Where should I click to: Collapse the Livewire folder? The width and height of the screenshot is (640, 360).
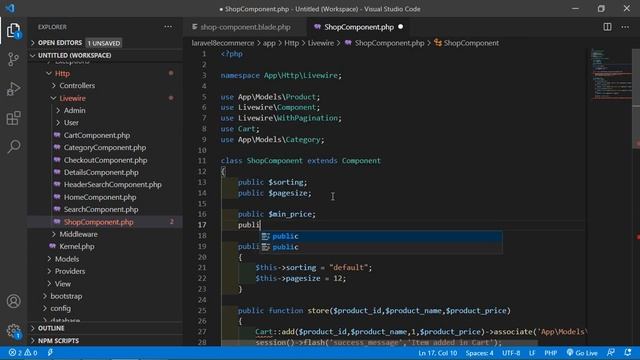[x=72, y=98]
